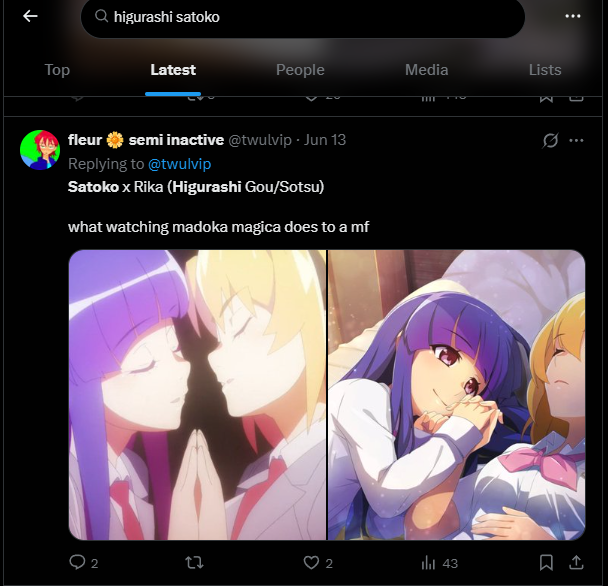Click fleur's profile avatar
Screen dimensions: 608x586
pos(40,150)
